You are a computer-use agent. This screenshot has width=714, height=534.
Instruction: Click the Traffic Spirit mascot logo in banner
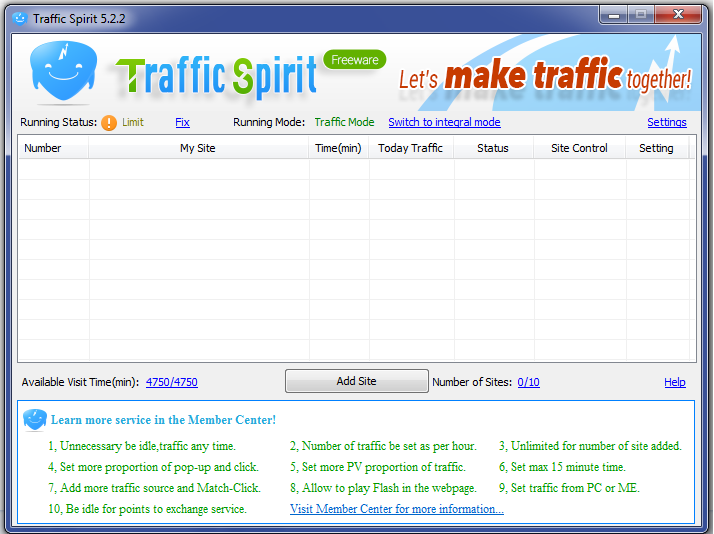63,71
